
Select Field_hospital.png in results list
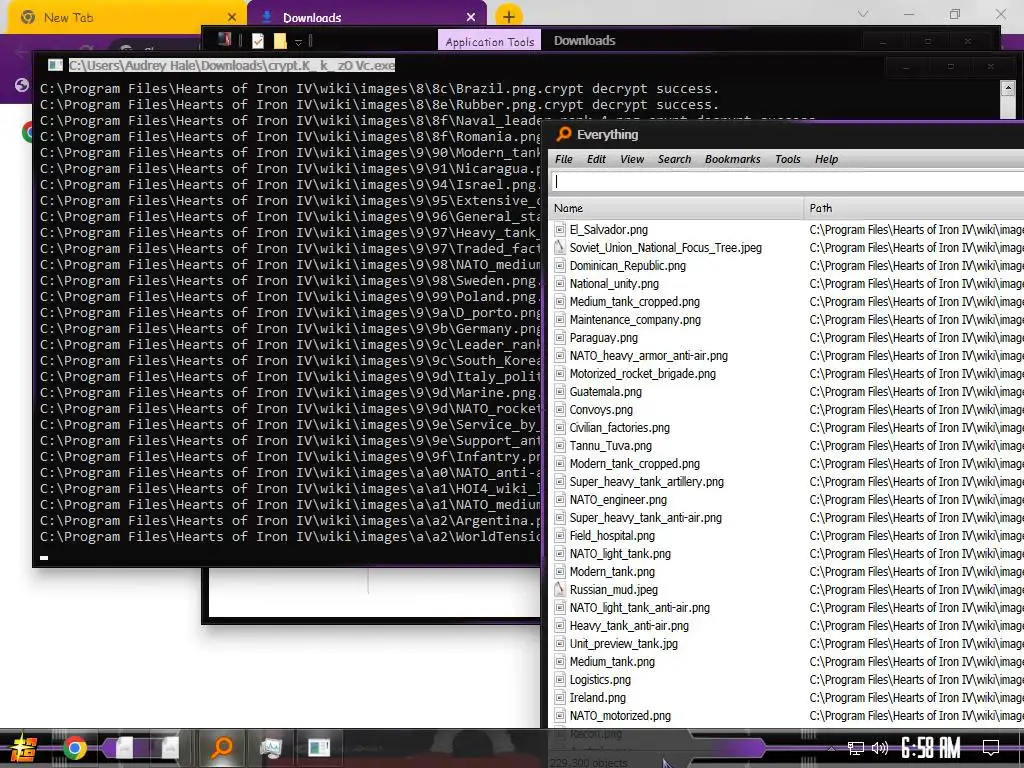(x=612, y=536)
